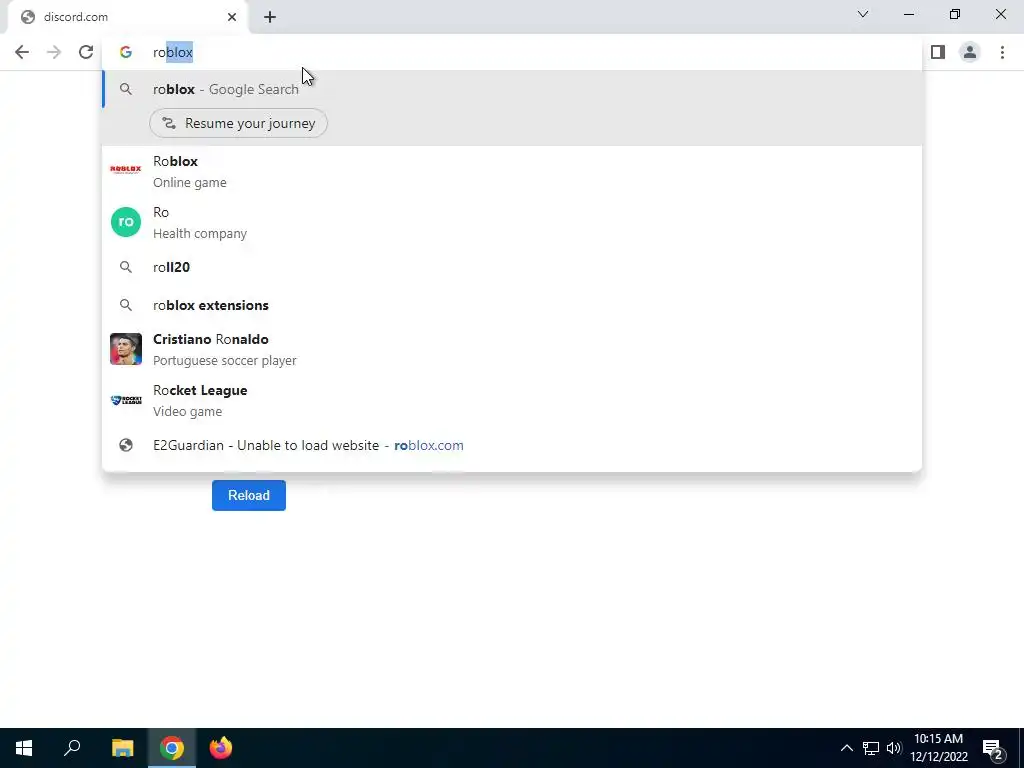The height and width of the screenshot is (768, 1024).
Task: Click the blue Reload button
Action: (x=249, y=496)
